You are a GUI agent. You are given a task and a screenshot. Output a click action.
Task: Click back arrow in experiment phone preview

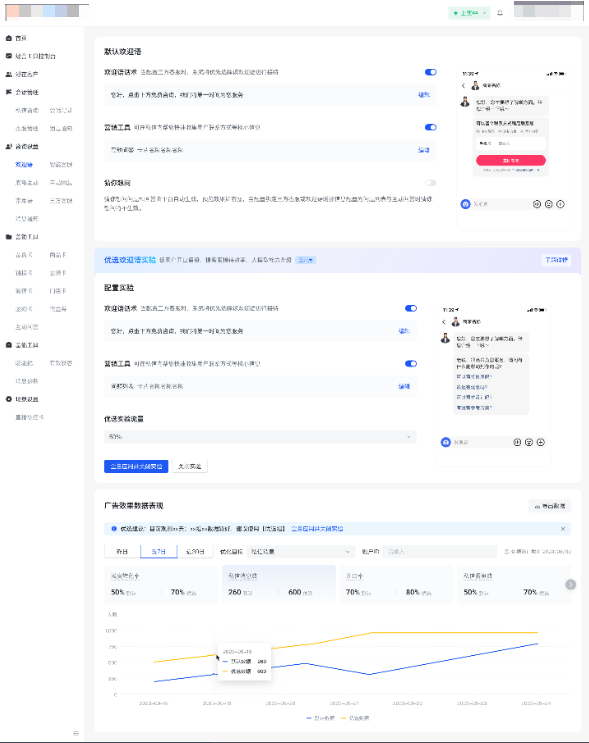coord(444,322)
